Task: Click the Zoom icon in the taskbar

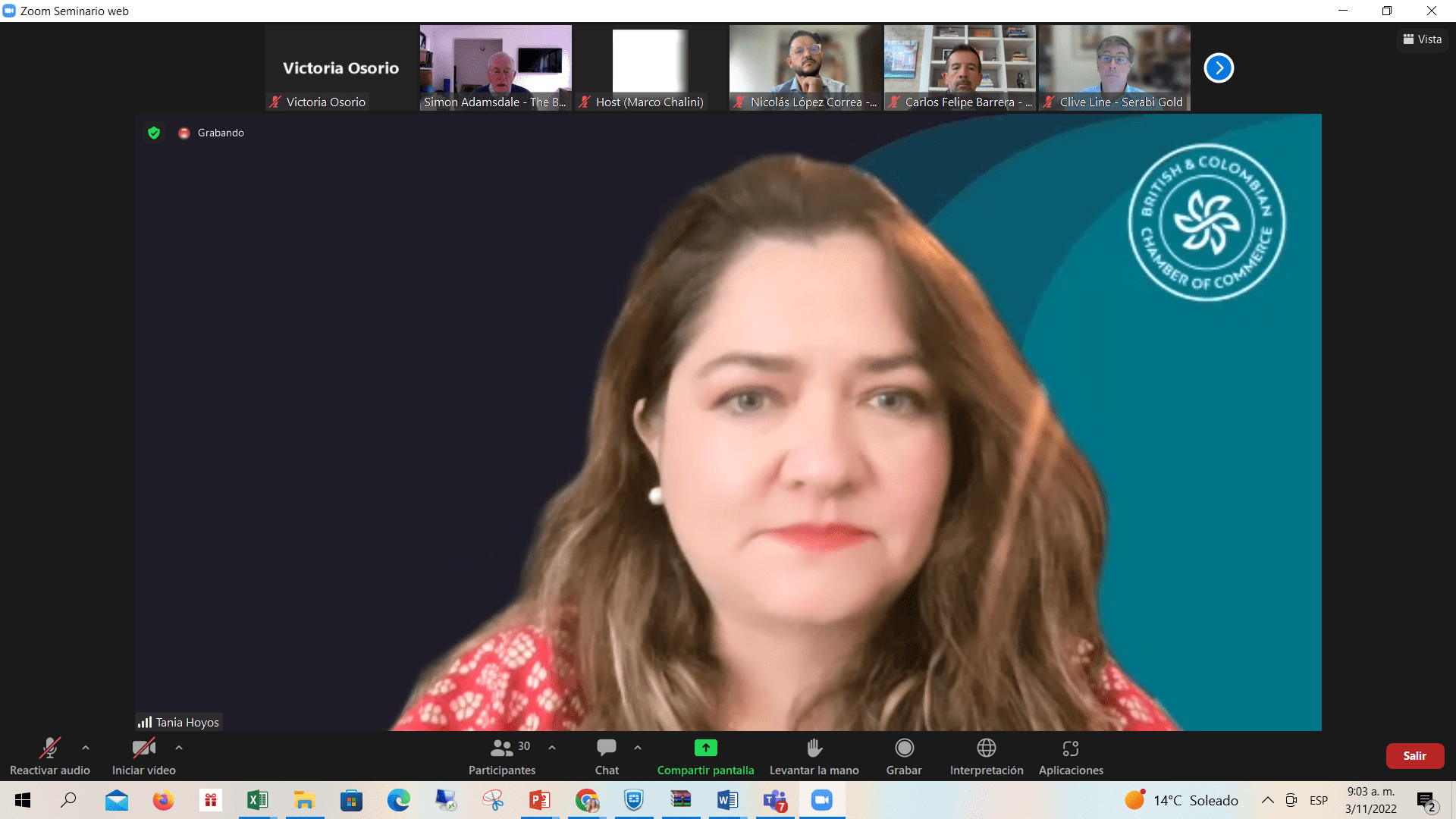Action: [821, 800]
